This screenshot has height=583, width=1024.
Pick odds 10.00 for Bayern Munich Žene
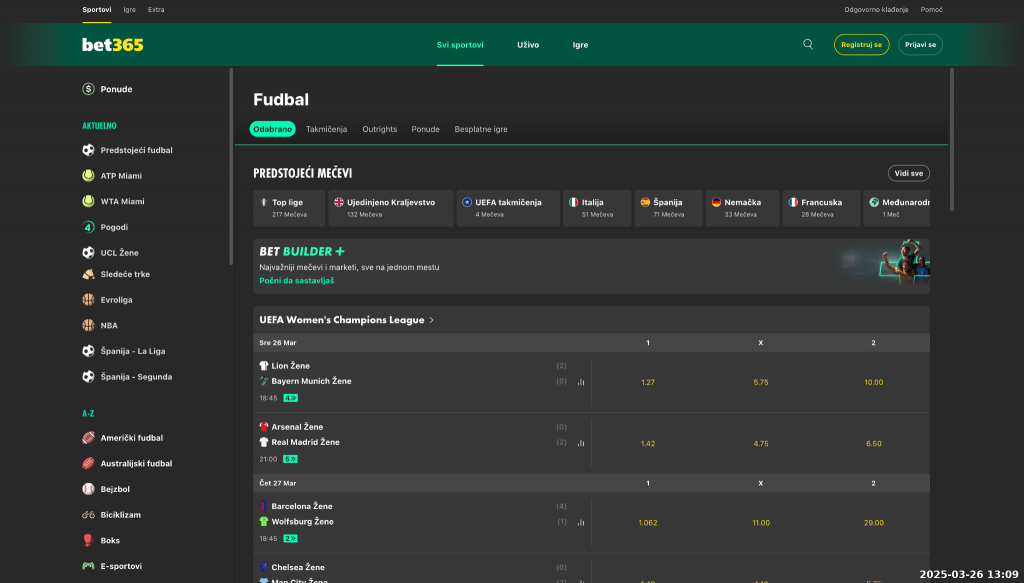click(874, 383)
